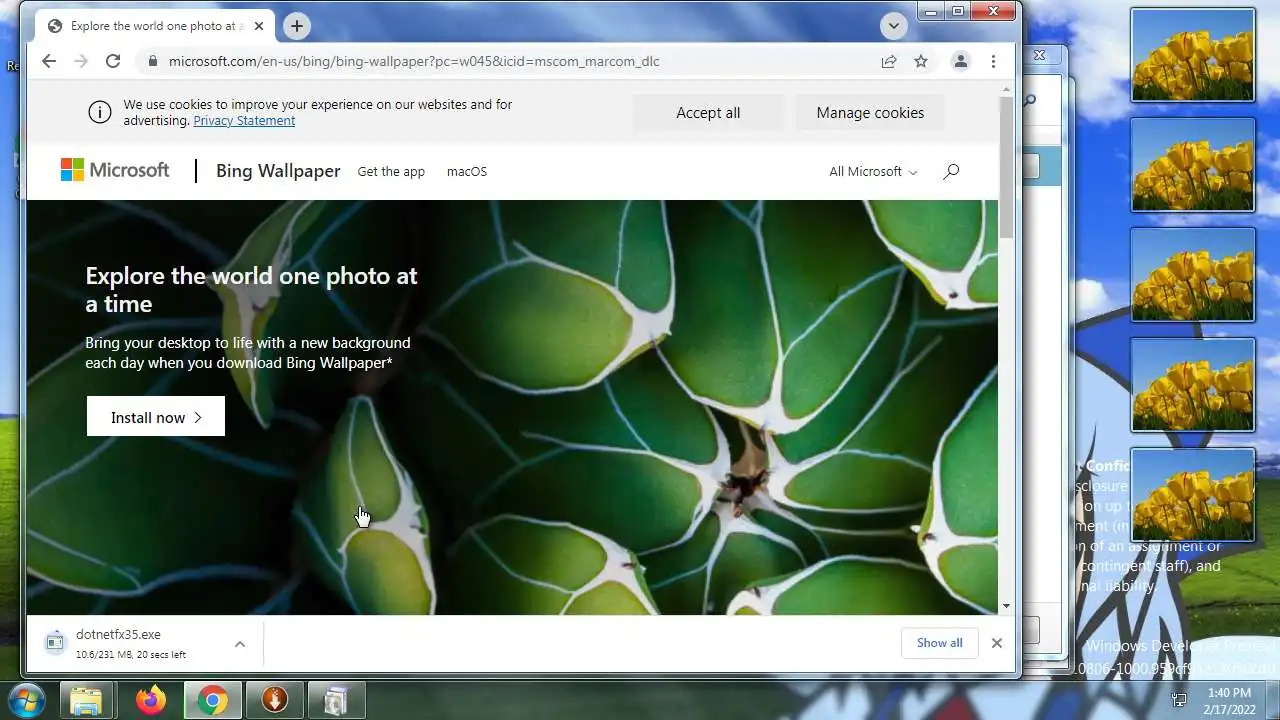
Task: Open Chrome's three-dot menu
Action: (x=993, y=61)
